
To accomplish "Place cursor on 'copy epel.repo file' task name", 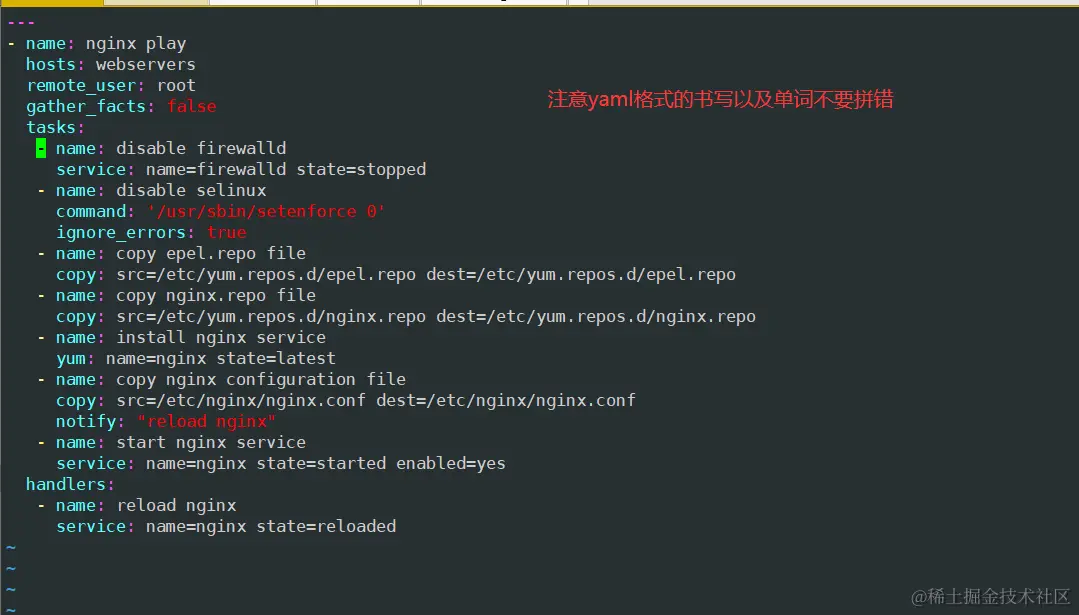I will coord(211,253).
